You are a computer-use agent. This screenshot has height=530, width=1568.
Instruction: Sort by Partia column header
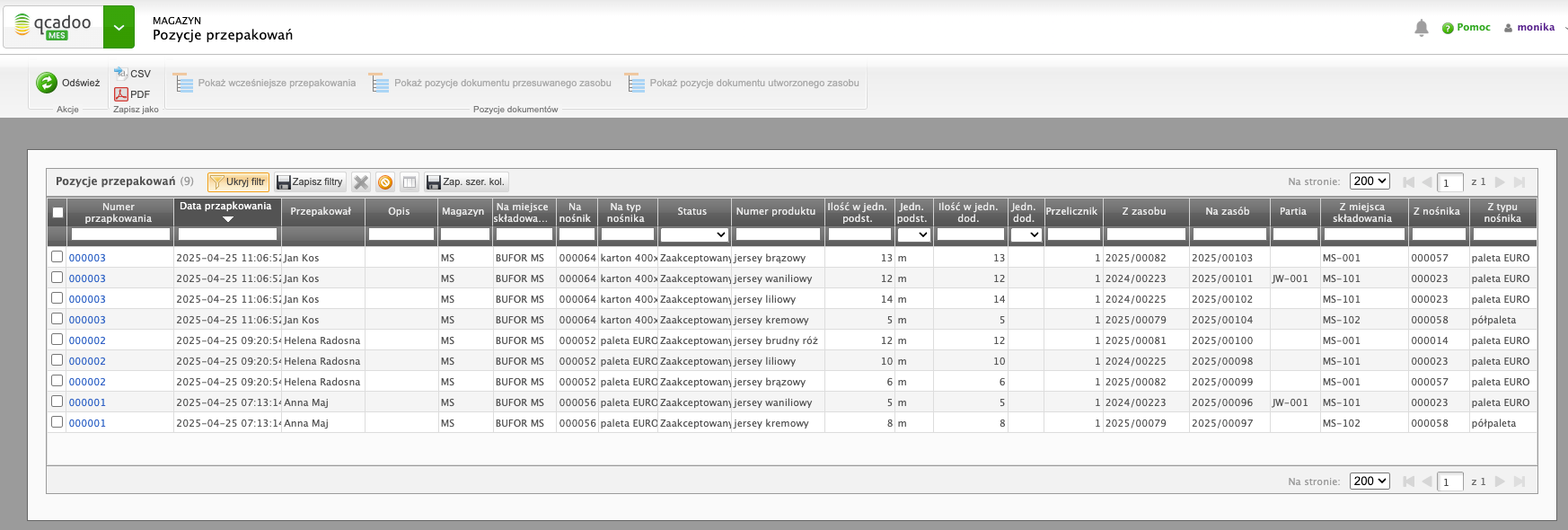[1293, 212]
